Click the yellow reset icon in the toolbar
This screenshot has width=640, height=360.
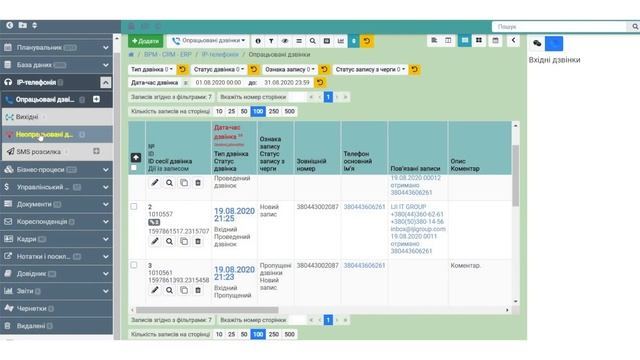point(367,41)
